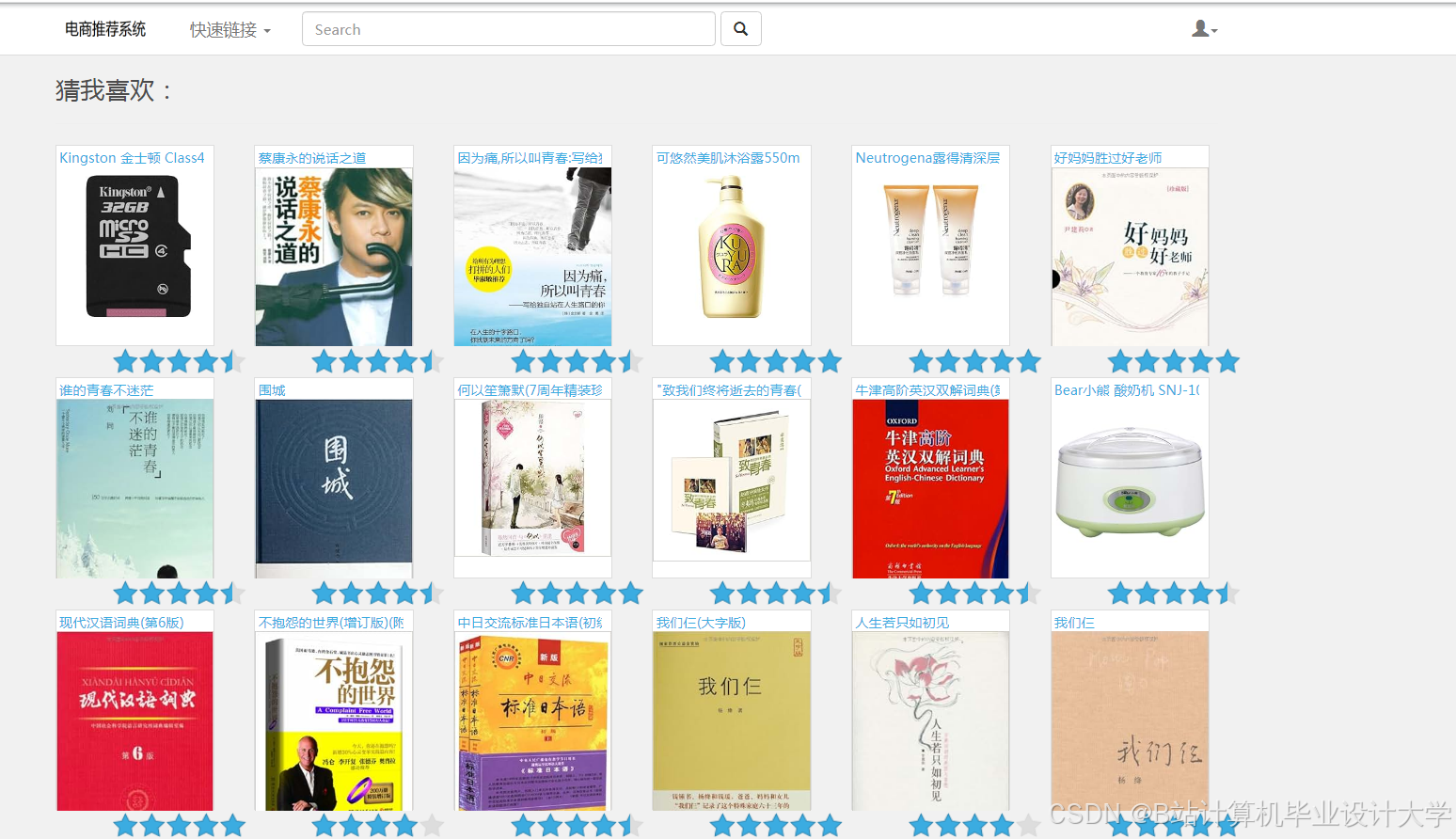The width and height of the screenshot is (1456, 839).
Task: Open the 不抱怨的世界(增订版) title link
Action: click(331, 623)
